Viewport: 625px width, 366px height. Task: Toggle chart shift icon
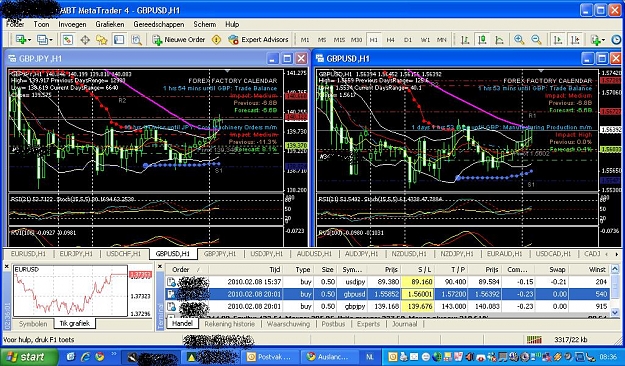pyautogui.click(x=575, y=39)
